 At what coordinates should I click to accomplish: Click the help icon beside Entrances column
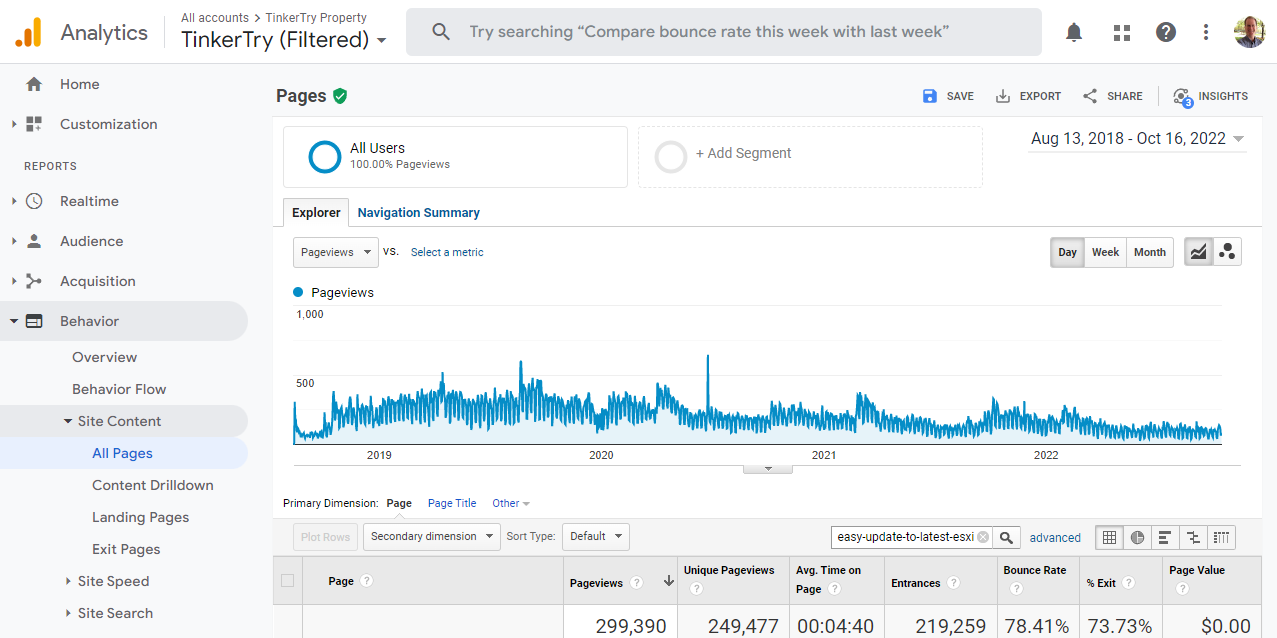point(954,582)
